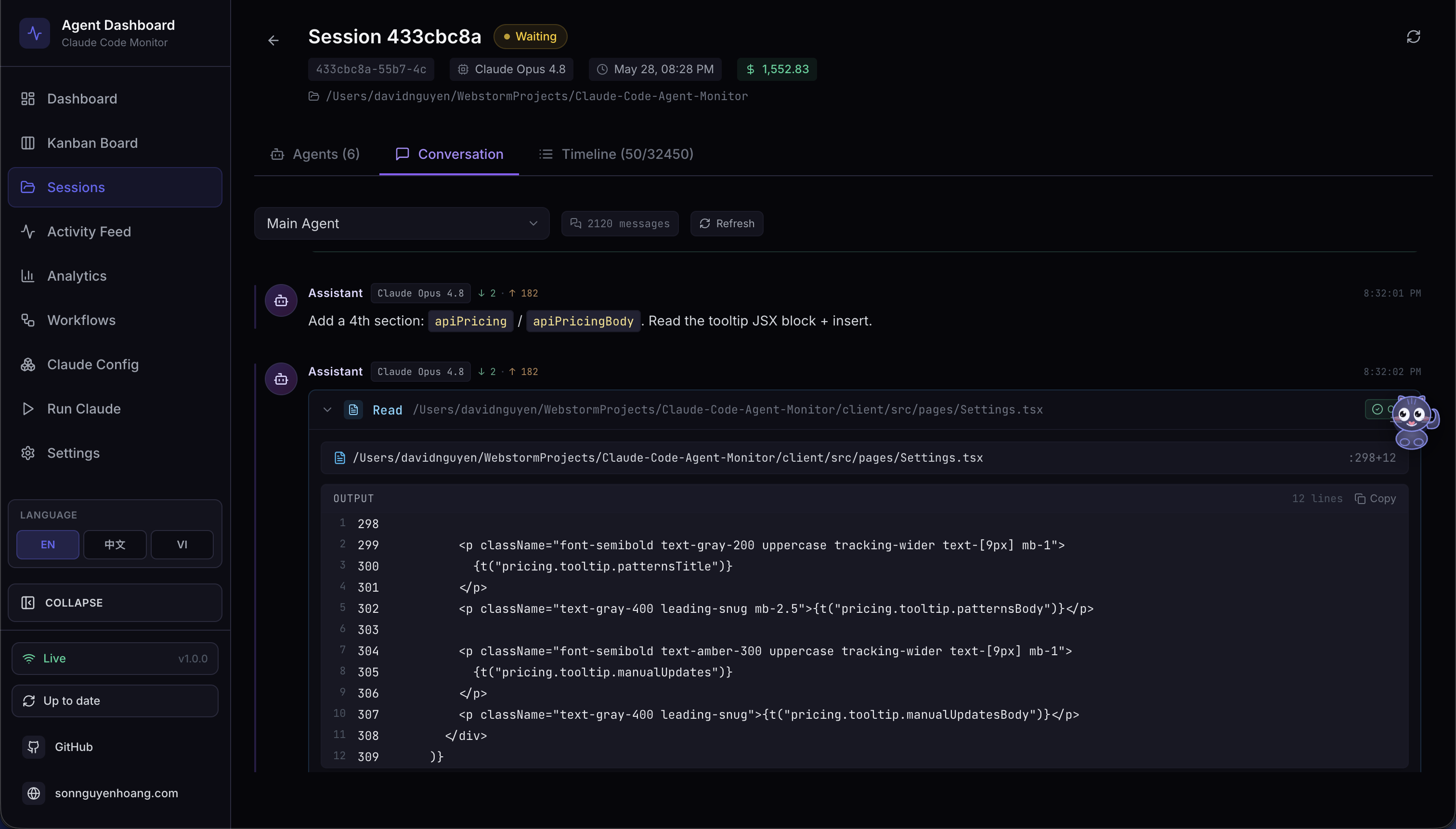This screenshot has width=1456, height=829.
Task: Click the Up to date button
Action: click(x=115, y=701)
